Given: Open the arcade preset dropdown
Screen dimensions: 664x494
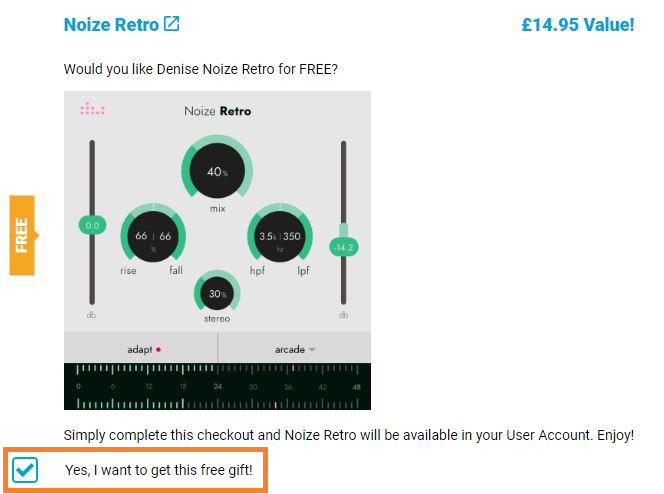Looking at the screenshot, I should (295, 349).
